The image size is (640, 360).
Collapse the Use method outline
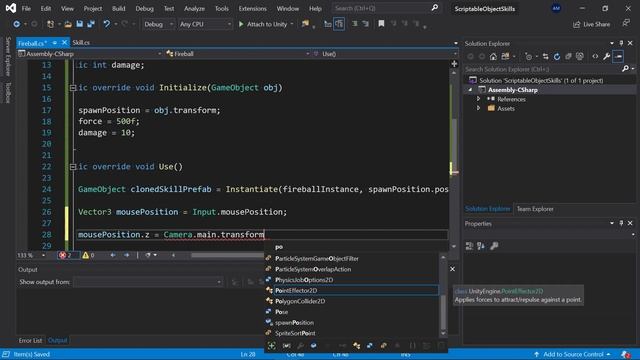73,167
